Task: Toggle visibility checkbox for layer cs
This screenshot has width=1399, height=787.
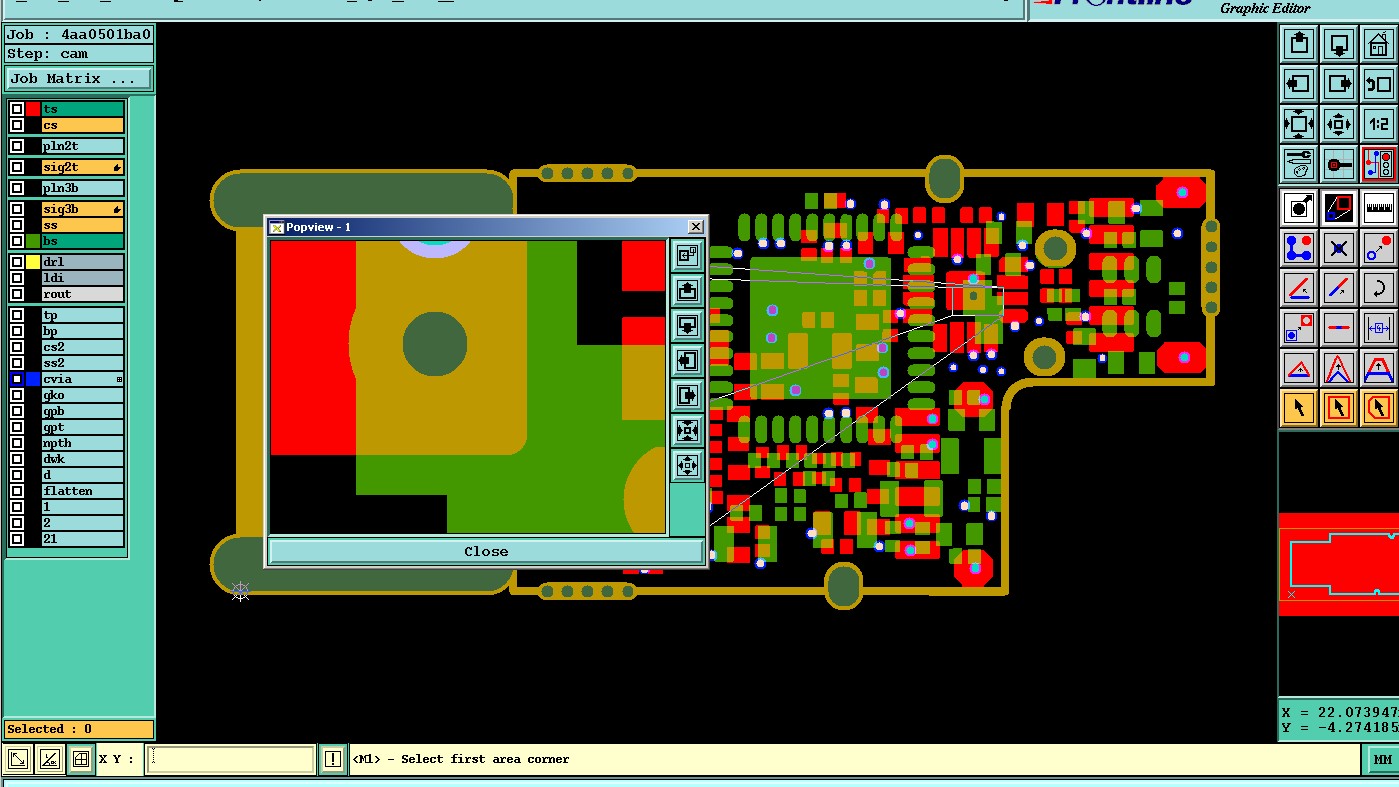Action: (17, 125)
